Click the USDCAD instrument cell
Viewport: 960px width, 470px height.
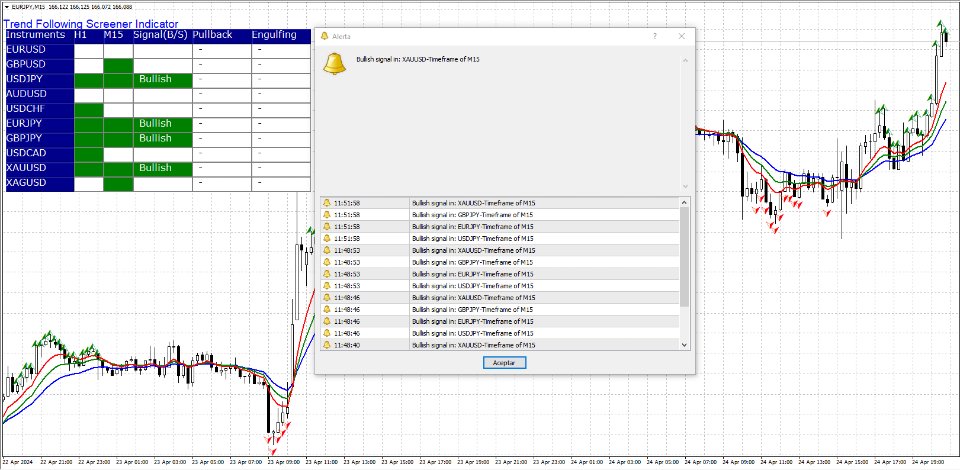40,153
